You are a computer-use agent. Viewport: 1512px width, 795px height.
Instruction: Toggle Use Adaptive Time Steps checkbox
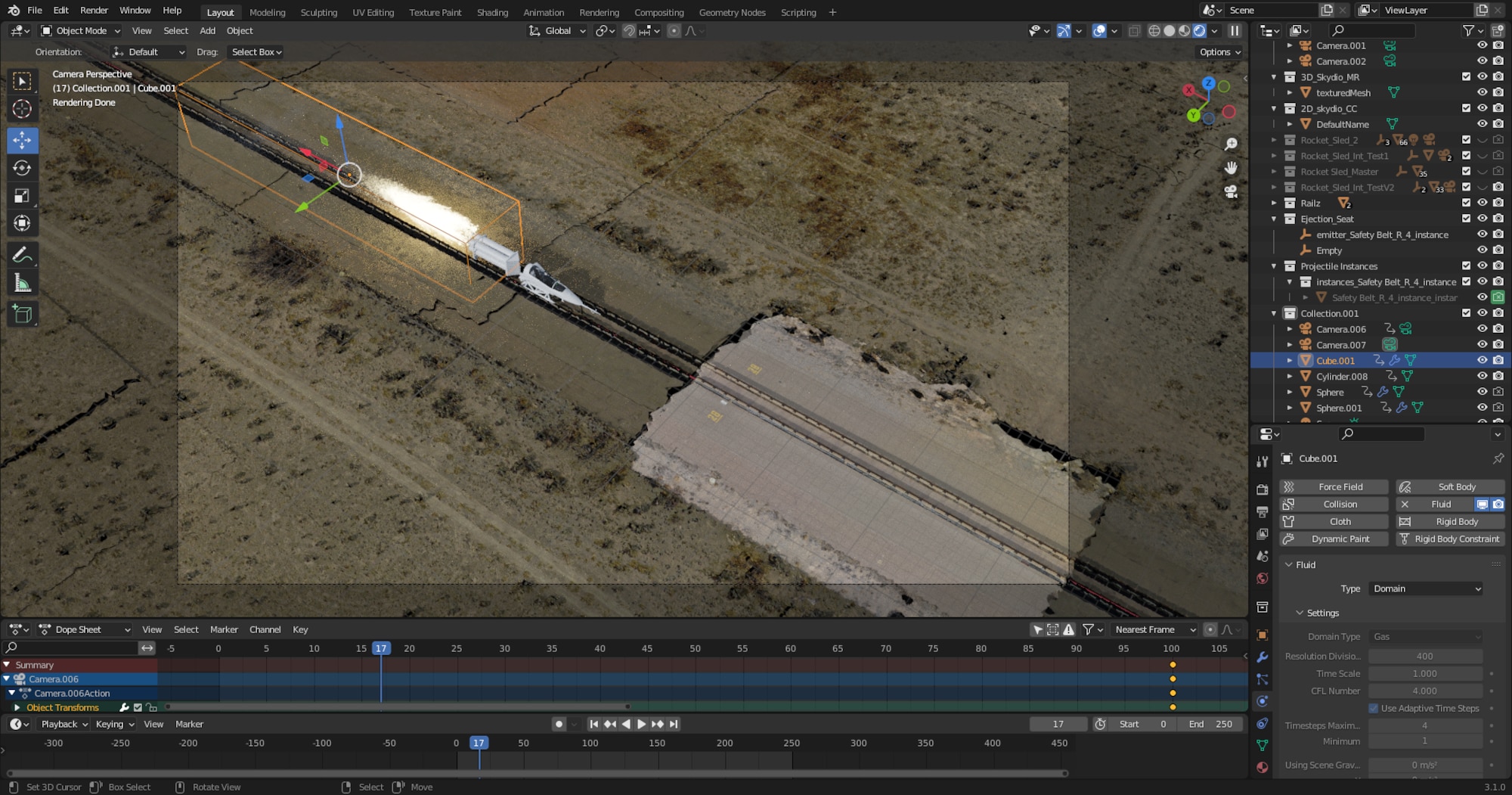(1373, 709)
